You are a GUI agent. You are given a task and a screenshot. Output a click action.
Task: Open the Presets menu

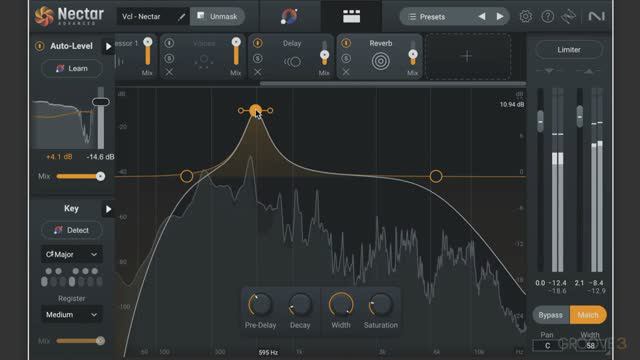[433, 17]
